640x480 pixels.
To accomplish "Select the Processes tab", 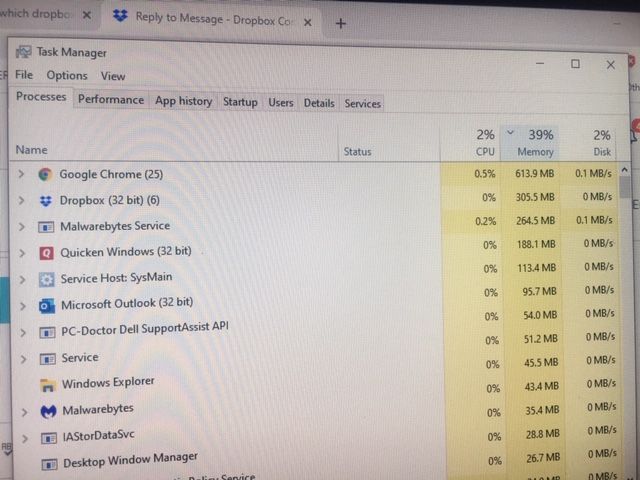I will [x=41, y=97].
